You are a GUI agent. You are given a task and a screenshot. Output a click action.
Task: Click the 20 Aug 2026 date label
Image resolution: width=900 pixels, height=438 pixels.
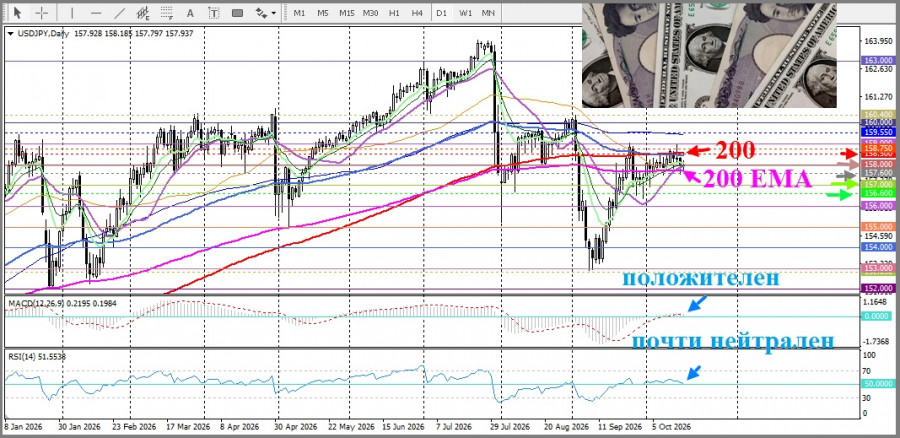[x=567, y=428]
